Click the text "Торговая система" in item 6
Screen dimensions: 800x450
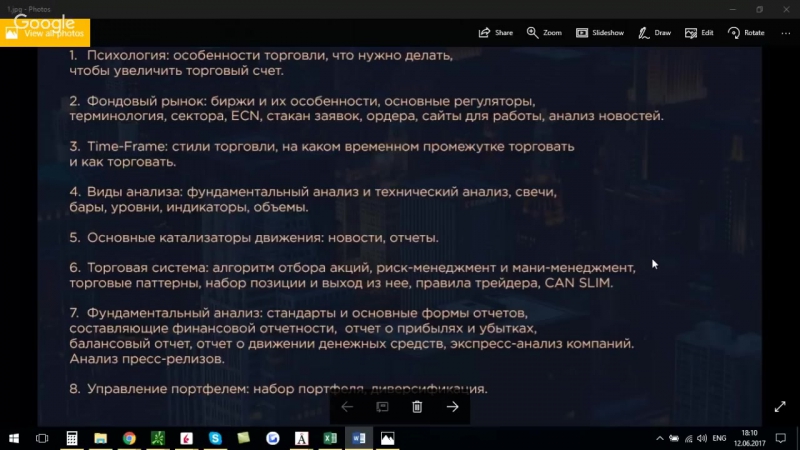pos(147,268)
